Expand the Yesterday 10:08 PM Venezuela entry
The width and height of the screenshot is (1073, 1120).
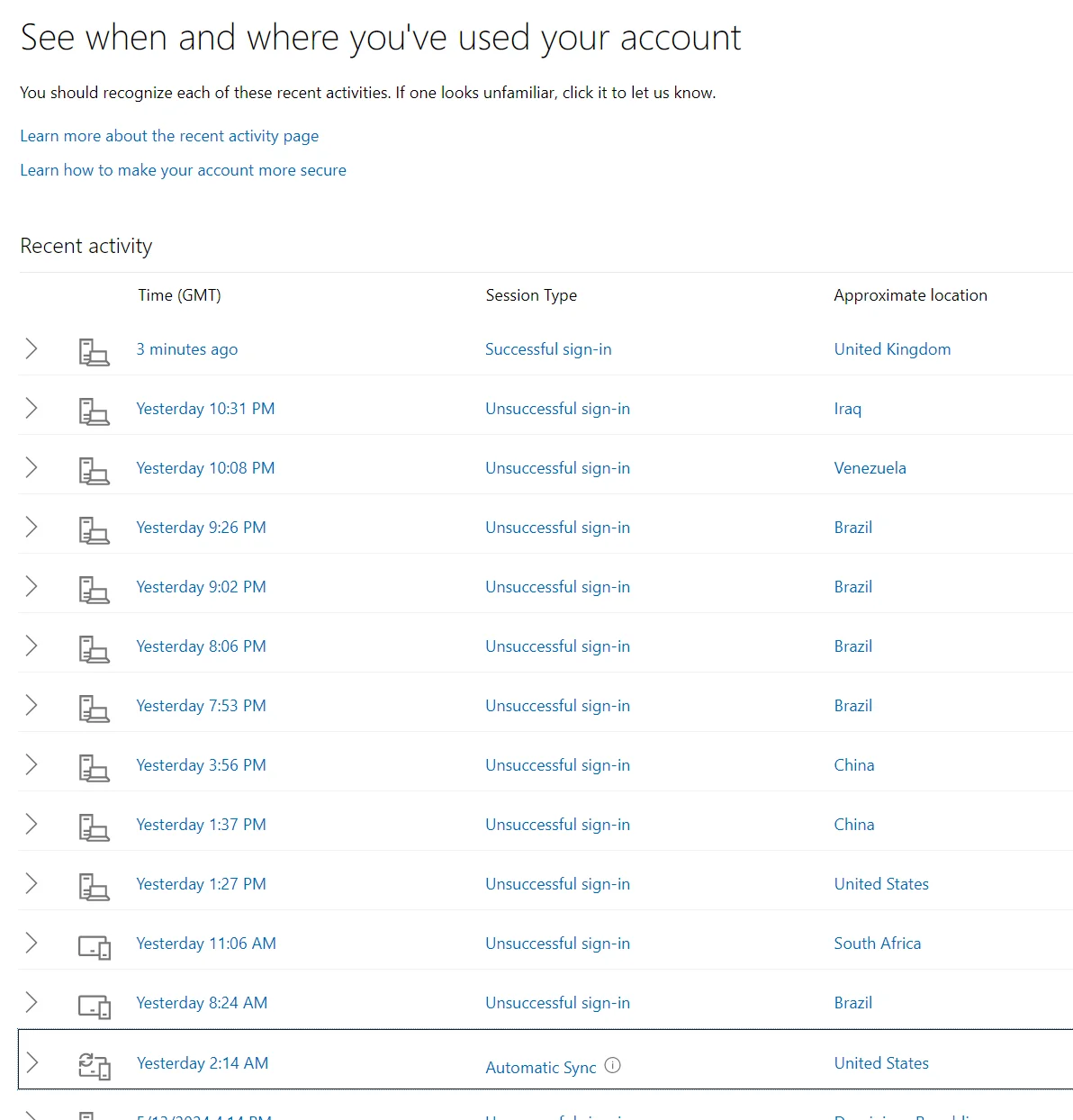pyautogui.click(x=32, y=467)
